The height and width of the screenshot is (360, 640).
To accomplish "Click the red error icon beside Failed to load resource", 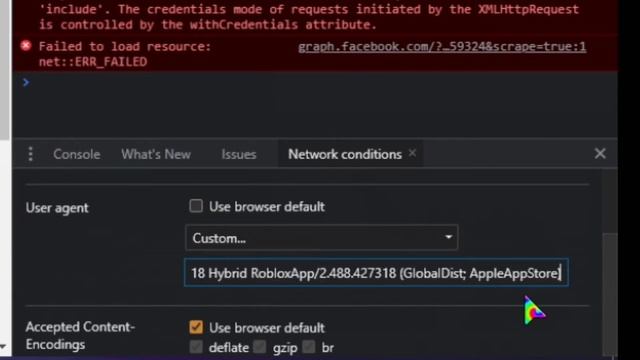I will point(26,46).
